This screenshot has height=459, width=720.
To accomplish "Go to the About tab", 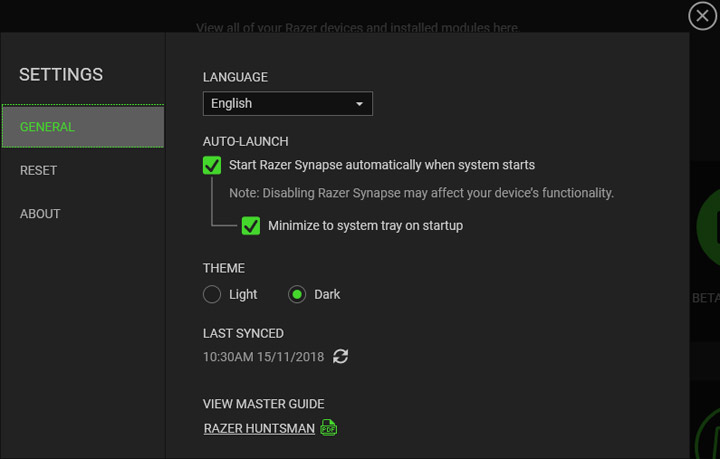I will point(41,213).
